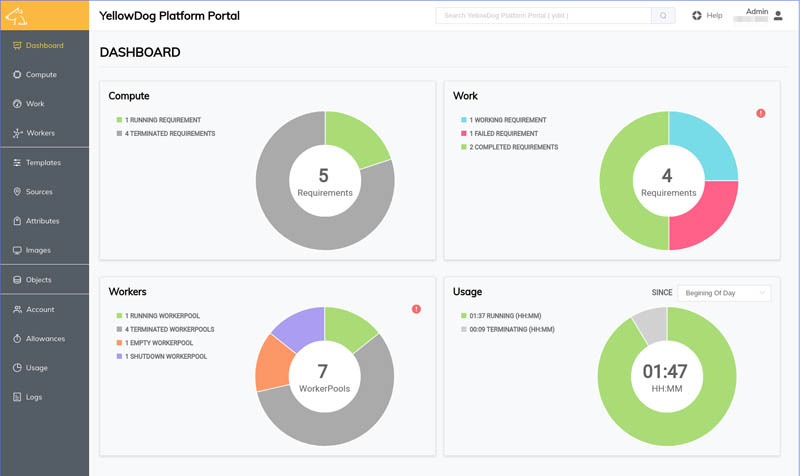Toggle the Failed Requirement legend entry
The height and width of the screenshot is (476, 800).
coord(499,134)
